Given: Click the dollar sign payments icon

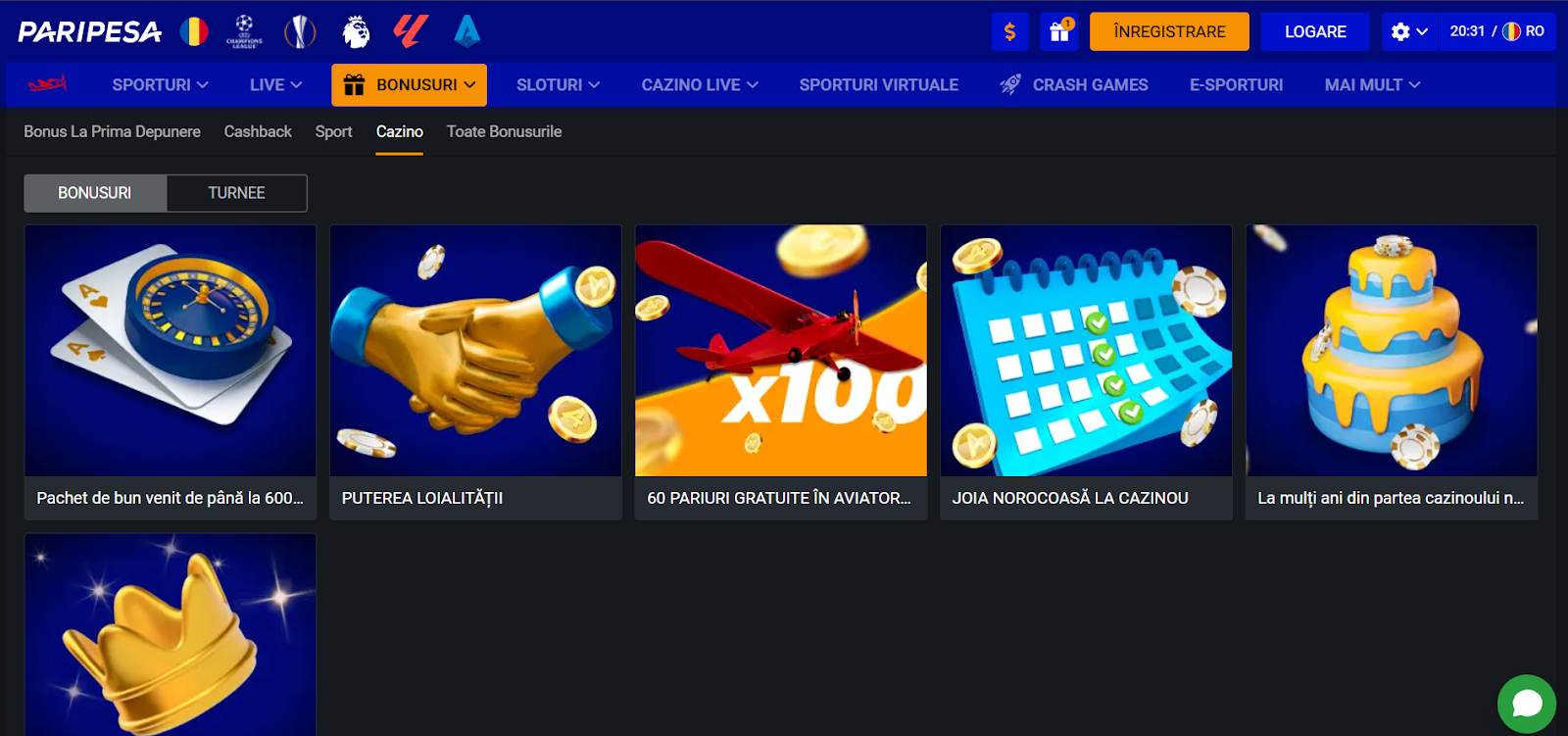Looking at the screenshot, I should point(1009,31).
